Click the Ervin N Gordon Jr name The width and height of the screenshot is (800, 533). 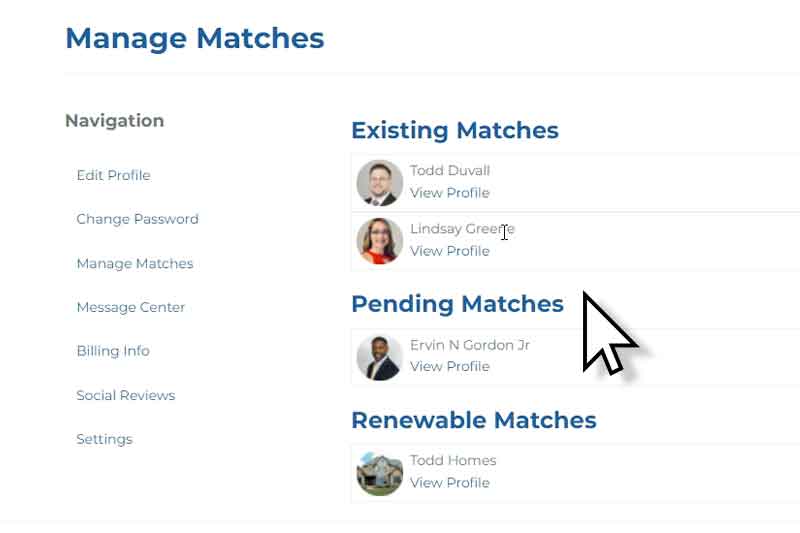470,345
